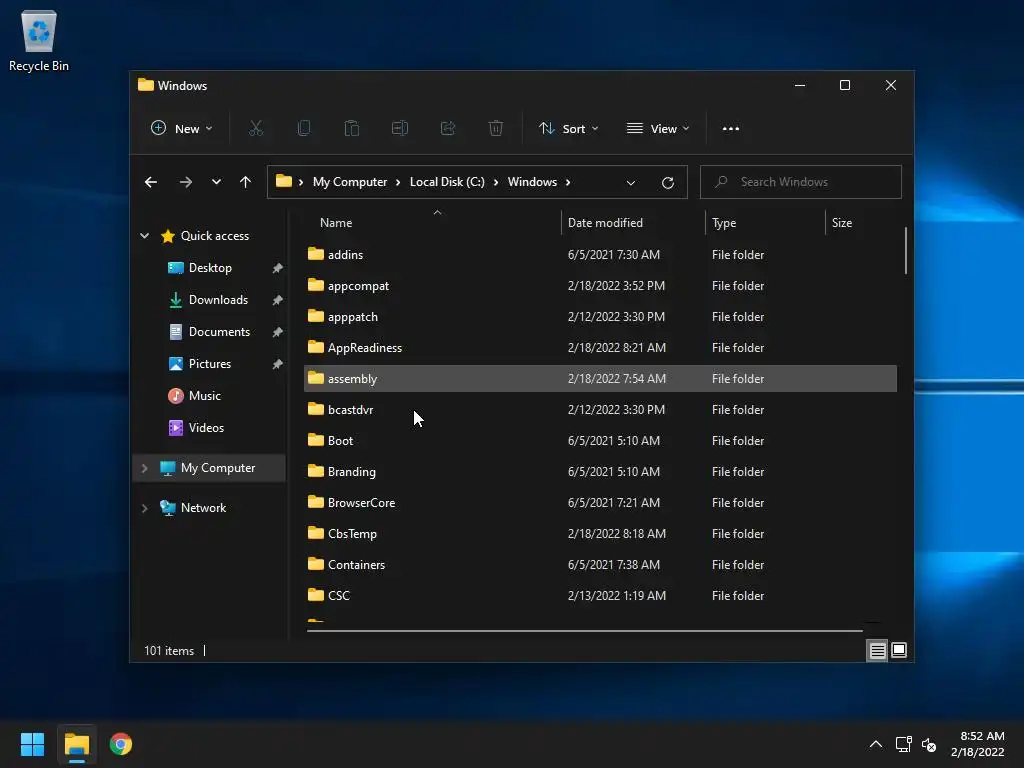Screen dimensions: 1024x768
Task: Open the Sort options dropdown
Action: pos(568,129)
